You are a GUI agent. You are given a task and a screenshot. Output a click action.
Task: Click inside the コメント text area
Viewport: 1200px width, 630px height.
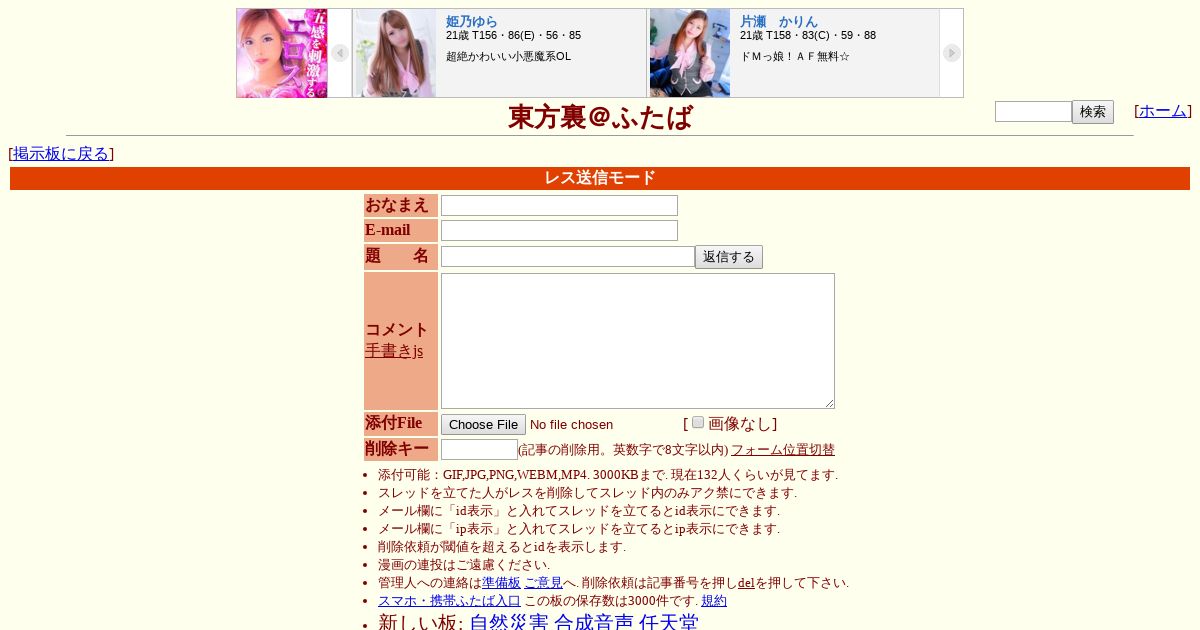click(x=638, y=341)
